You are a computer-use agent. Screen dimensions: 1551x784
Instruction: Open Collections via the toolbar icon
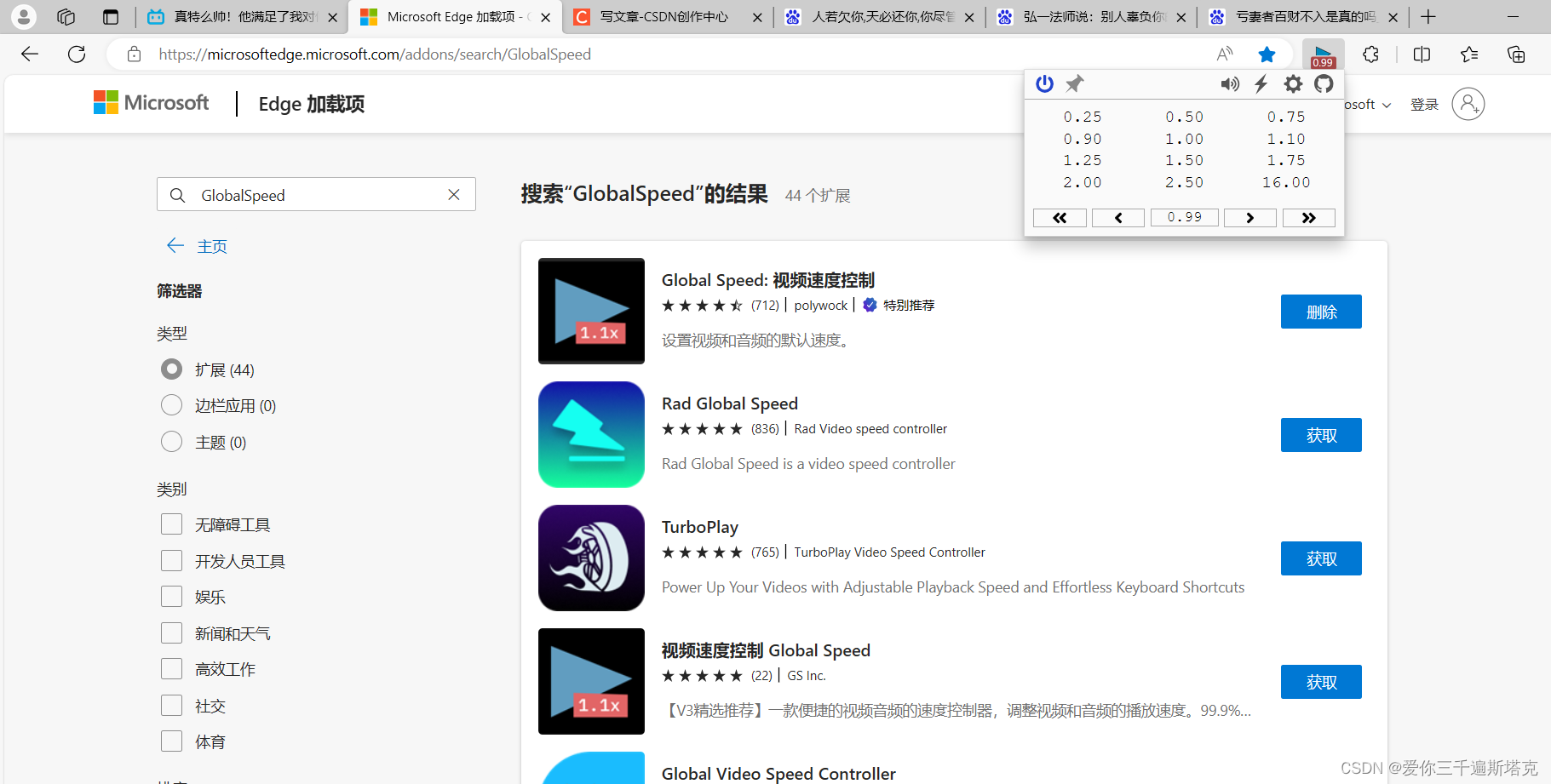(1516, 54)
